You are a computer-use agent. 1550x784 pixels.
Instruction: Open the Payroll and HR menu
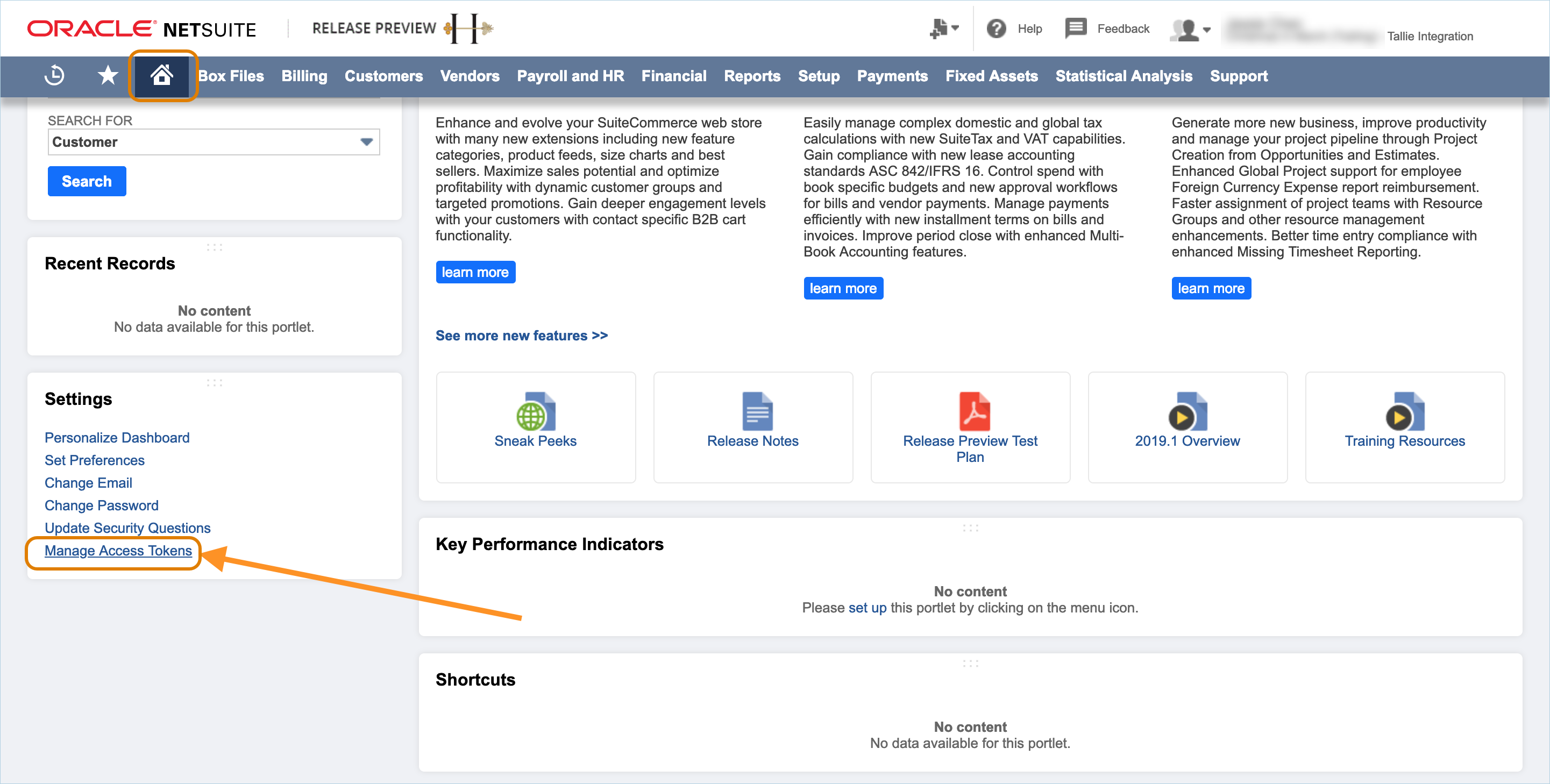571,76
